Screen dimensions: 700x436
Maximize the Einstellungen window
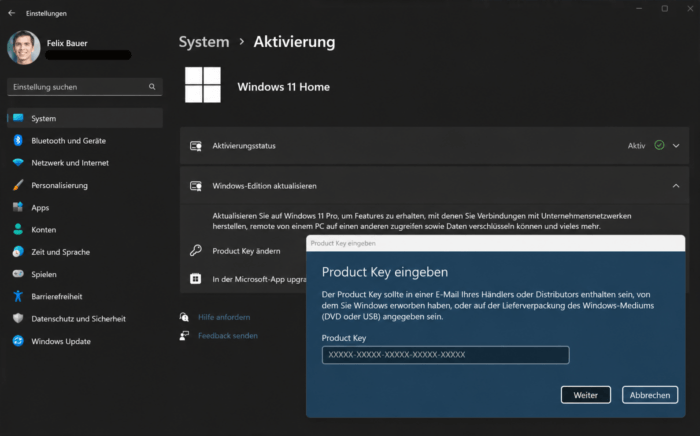click(665, 8)
